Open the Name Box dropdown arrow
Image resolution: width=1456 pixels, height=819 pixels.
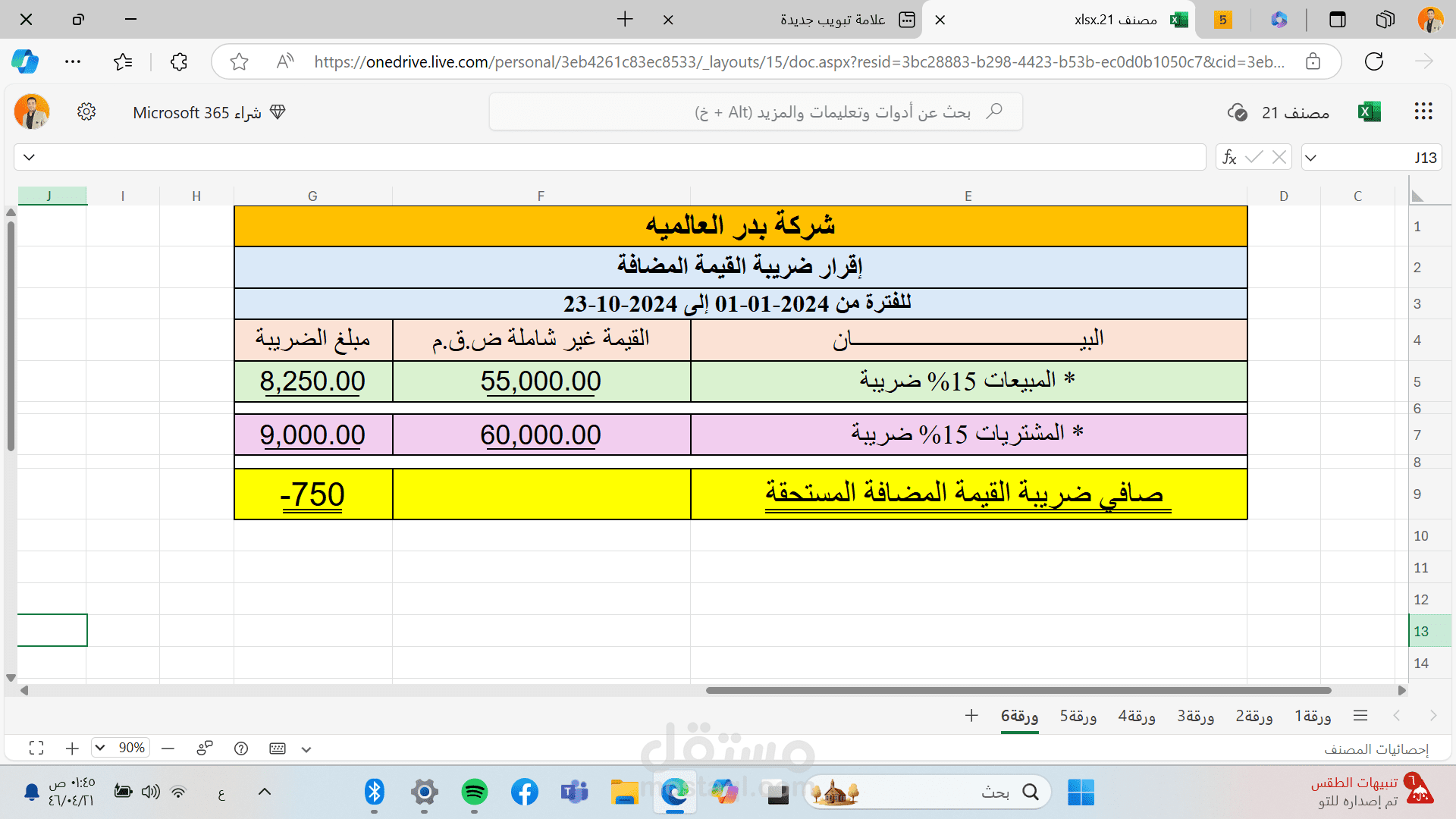[1310, 158]
